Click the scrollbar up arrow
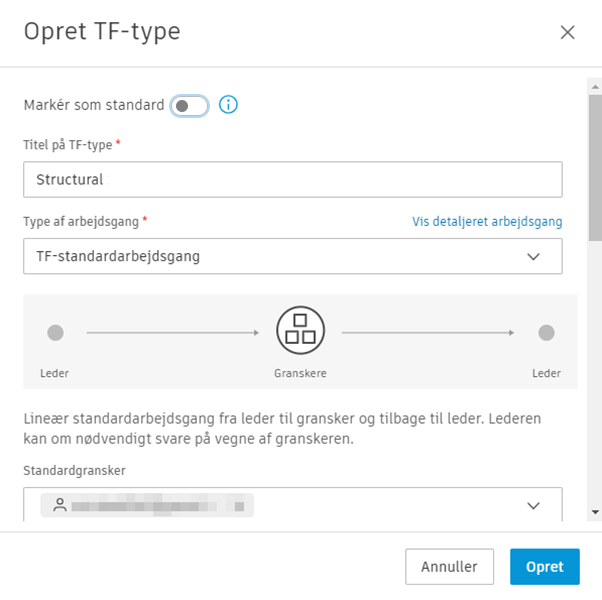 point(595,87)
